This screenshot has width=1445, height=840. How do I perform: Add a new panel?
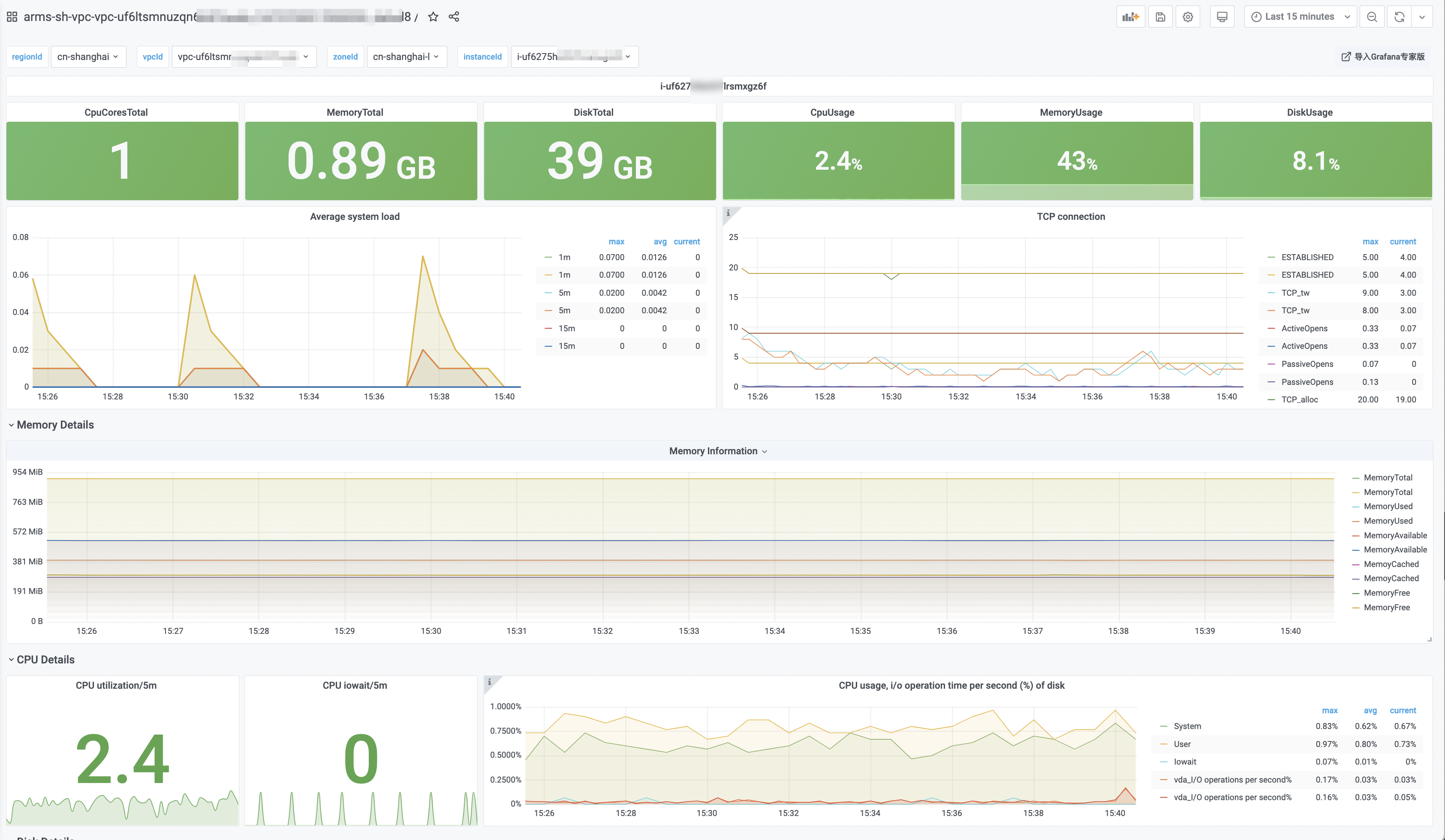[1130, 17]
